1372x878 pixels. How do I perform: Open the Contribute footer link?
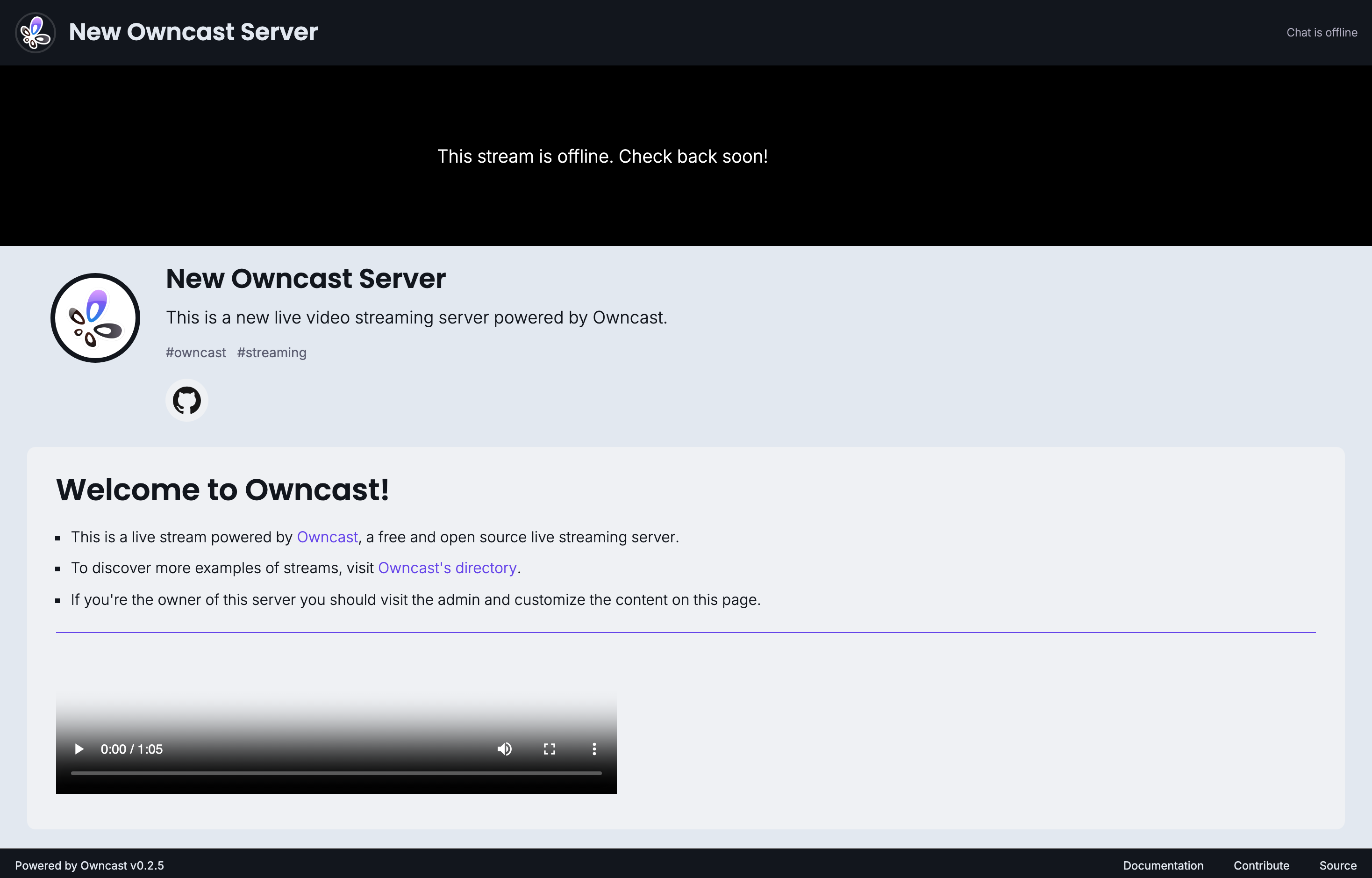click(1261, 865)
